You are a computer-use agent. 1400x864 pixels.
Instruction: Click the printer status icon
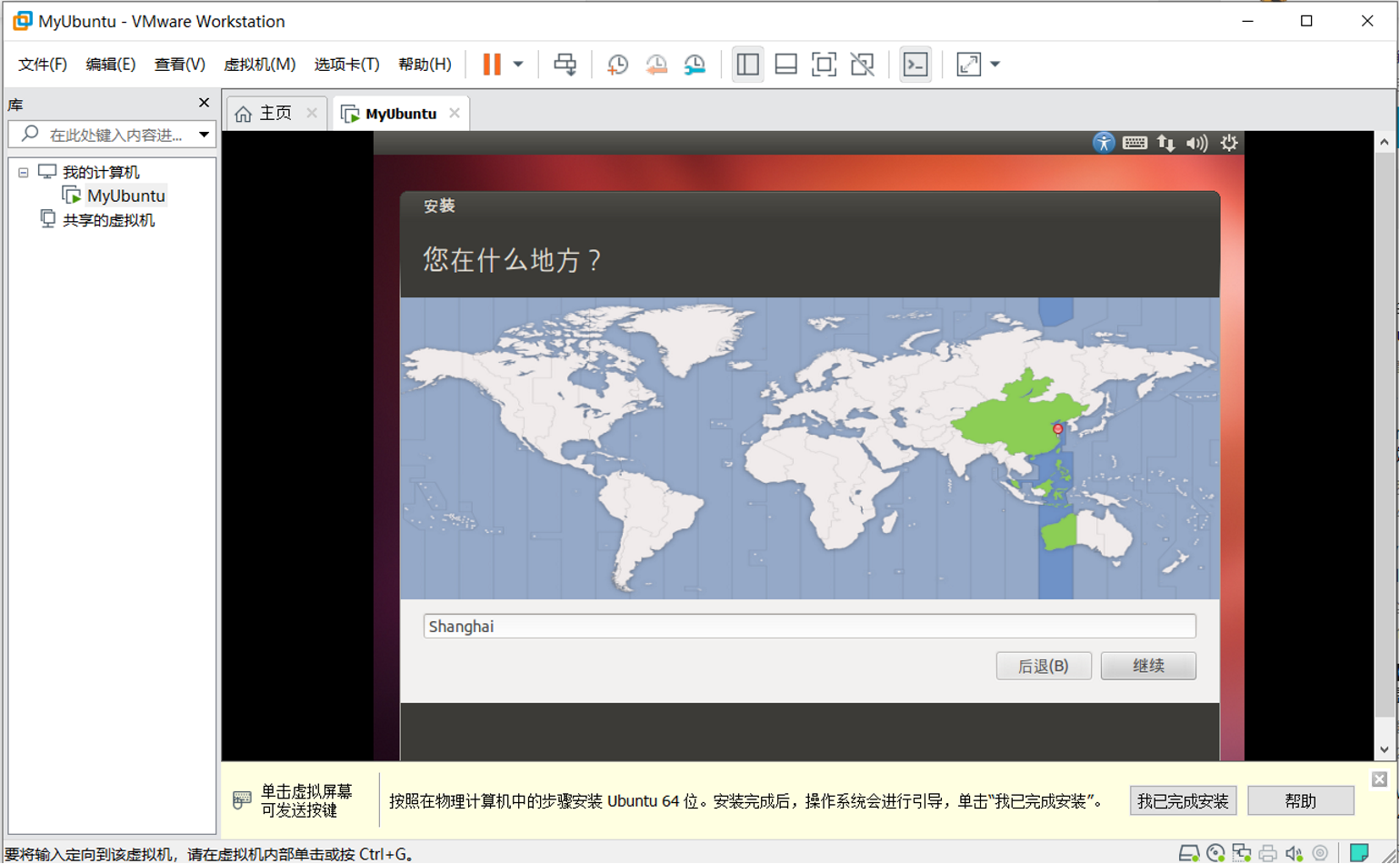(x=1268, y=853)
